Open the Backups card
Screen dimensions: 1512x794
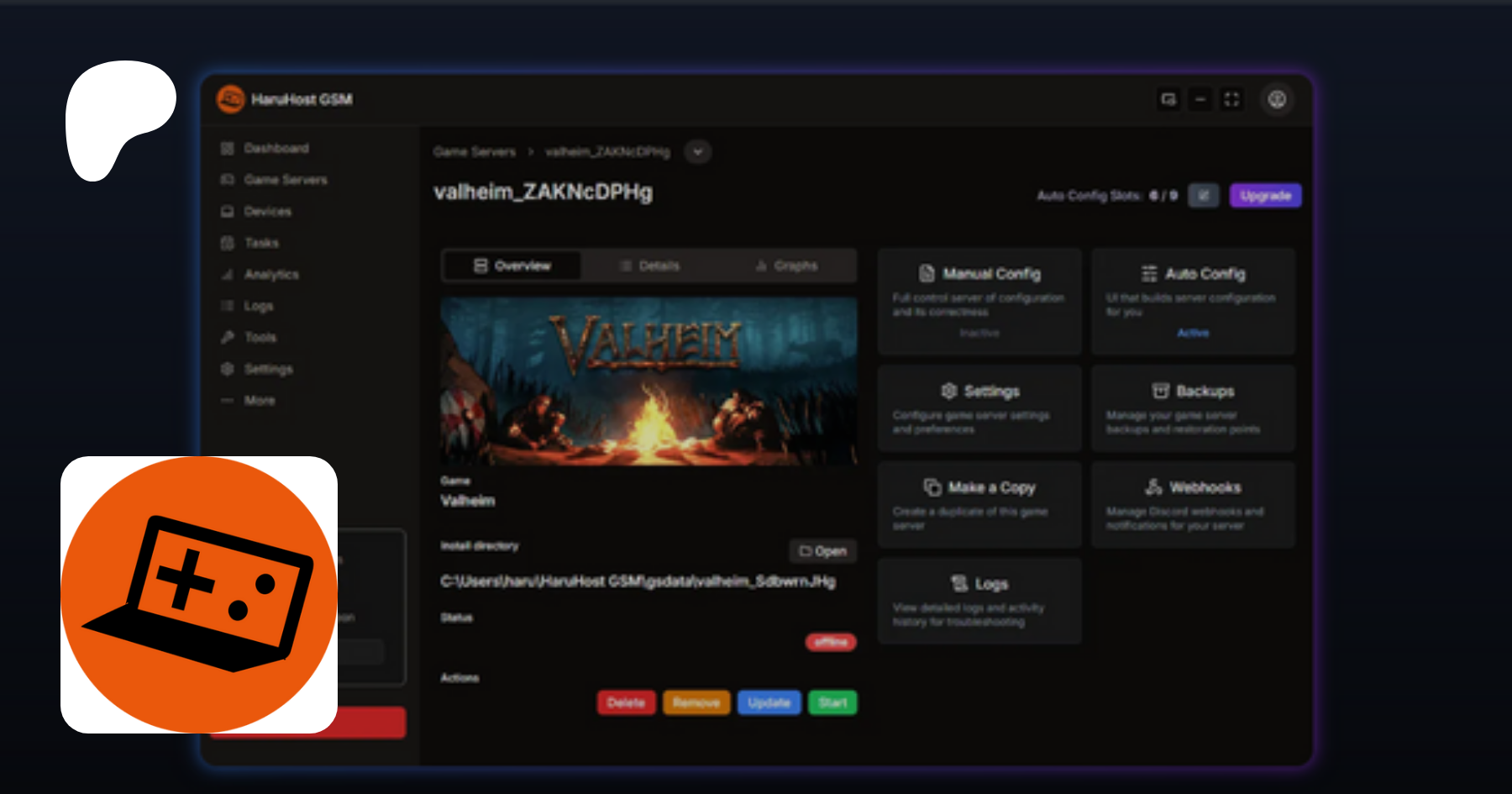point(1193,408)
